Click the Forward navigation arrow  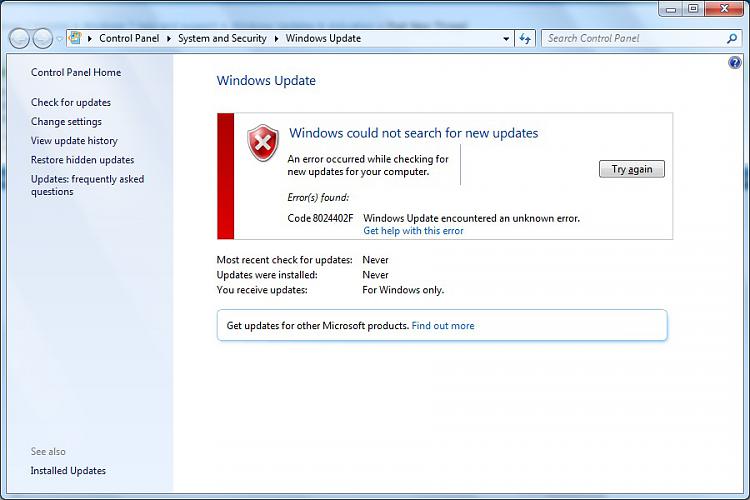click(x=42, y=38)
